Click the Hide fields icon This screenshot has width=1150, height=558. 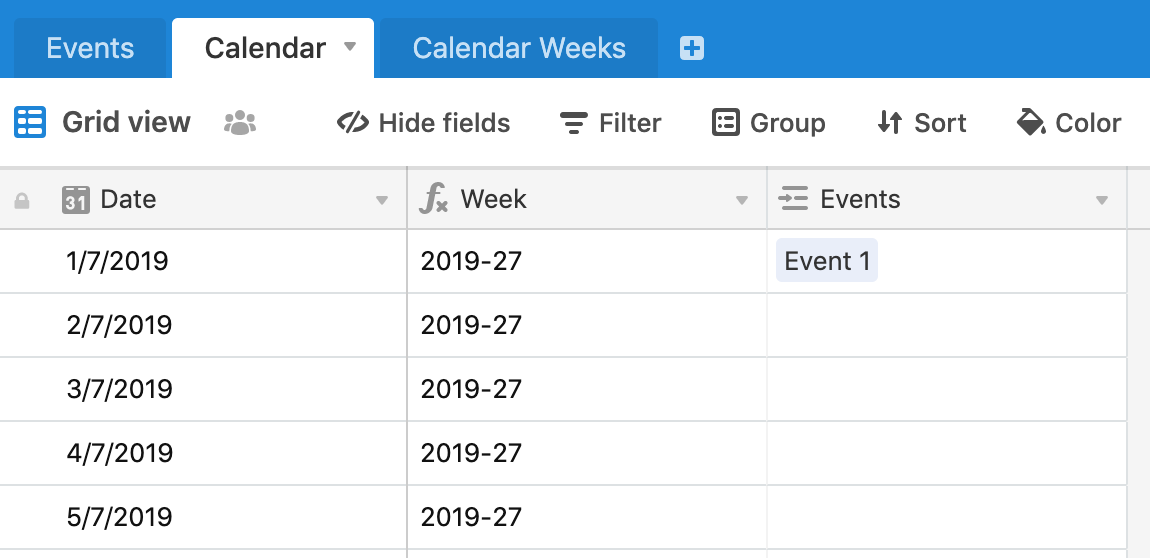353,122
